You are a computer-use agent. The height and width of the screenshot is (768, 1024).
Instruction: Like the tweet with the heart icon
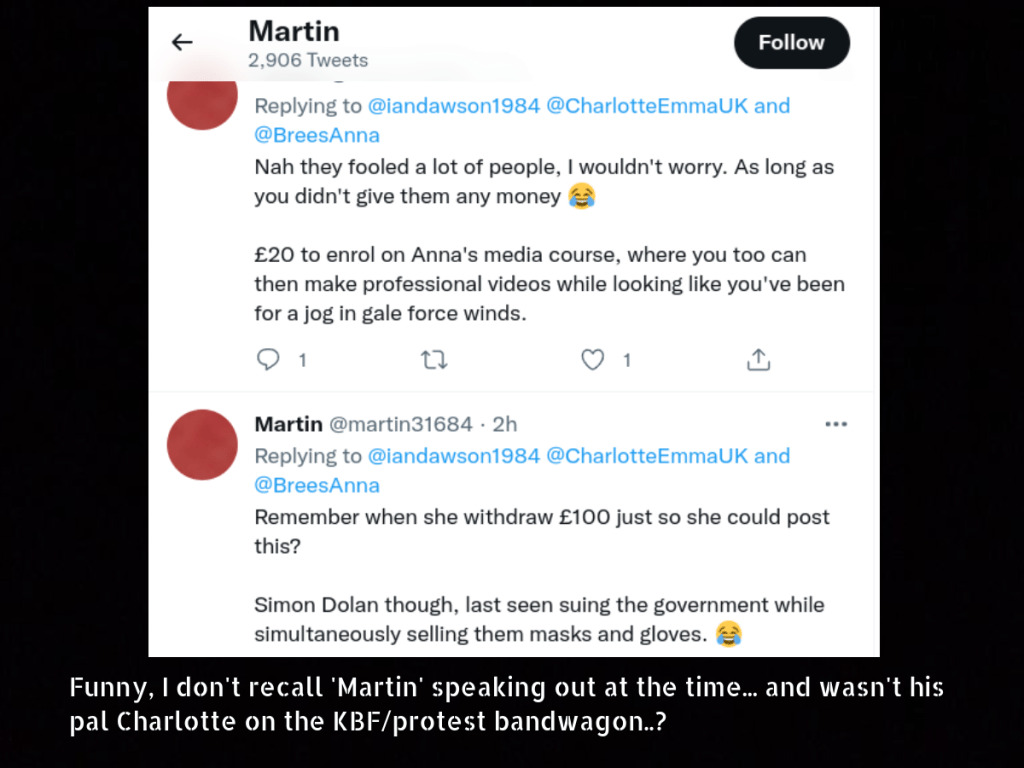[x=593, y=360]
